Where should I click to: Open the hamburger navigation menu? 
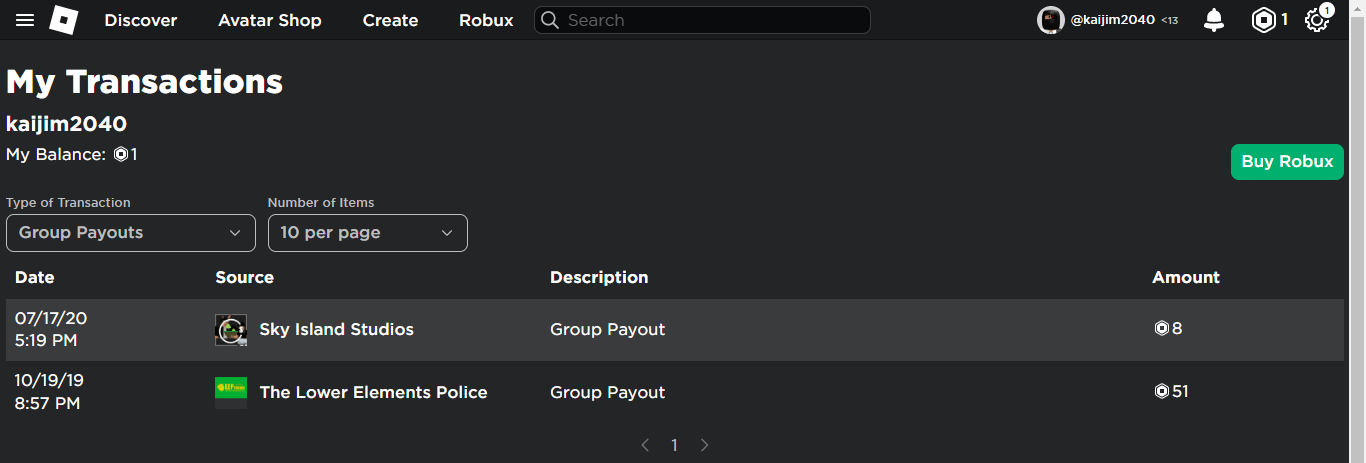[x=25, y=20]
